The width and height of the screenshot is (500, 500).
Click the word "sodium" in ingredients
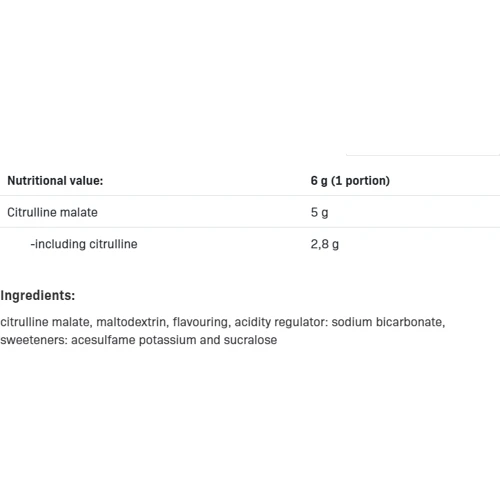(x=352, y=322)
